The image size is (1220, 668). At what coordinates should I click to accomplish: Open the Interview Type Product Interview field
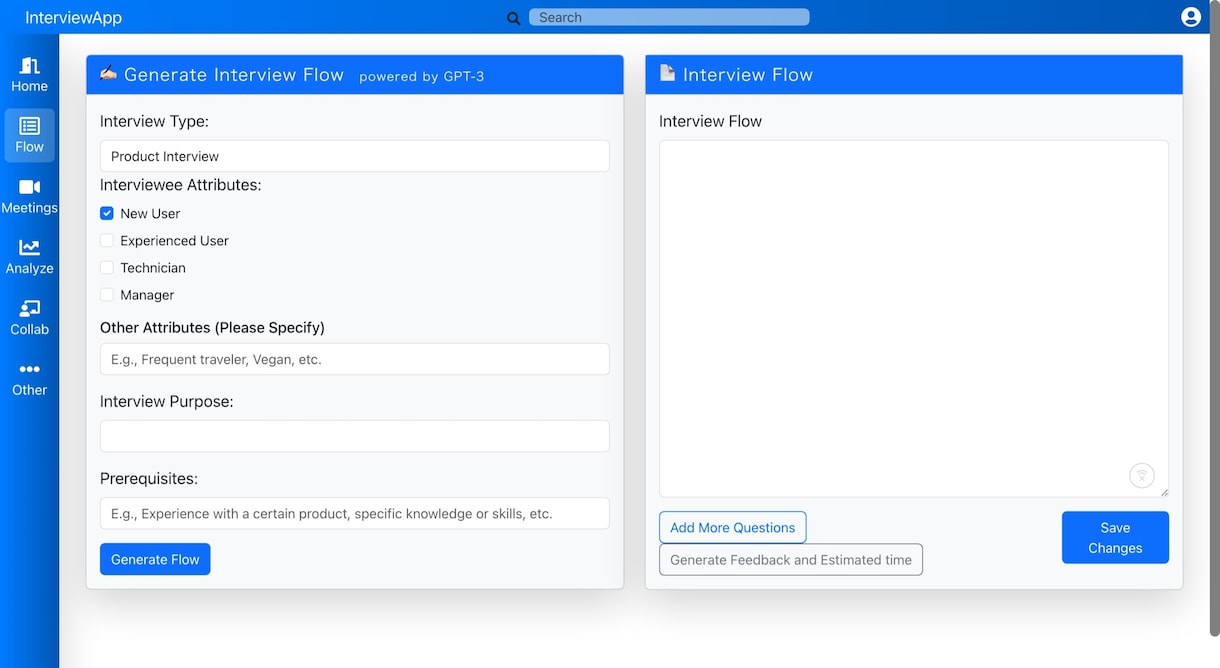point(355,156)
